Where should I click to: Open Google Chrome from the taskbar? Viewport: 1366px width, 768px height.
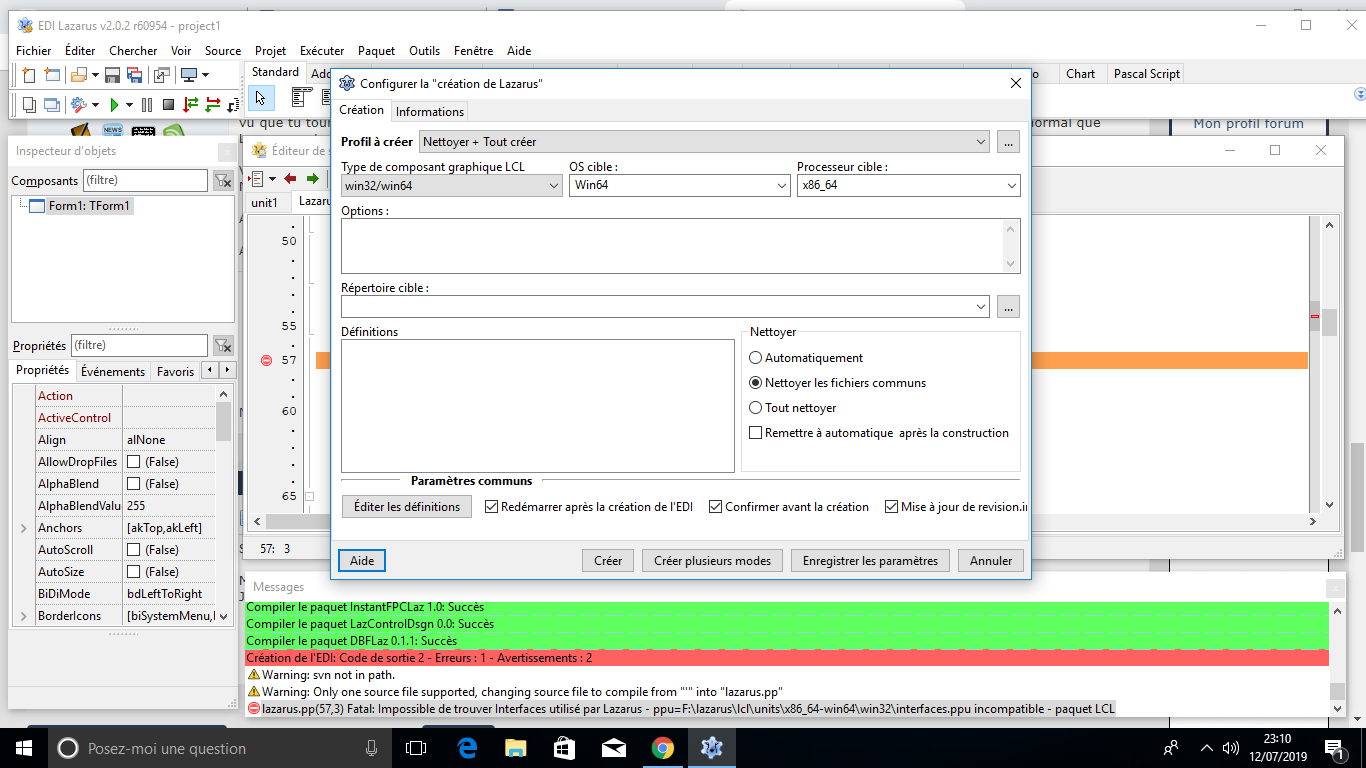pos(663,747)
